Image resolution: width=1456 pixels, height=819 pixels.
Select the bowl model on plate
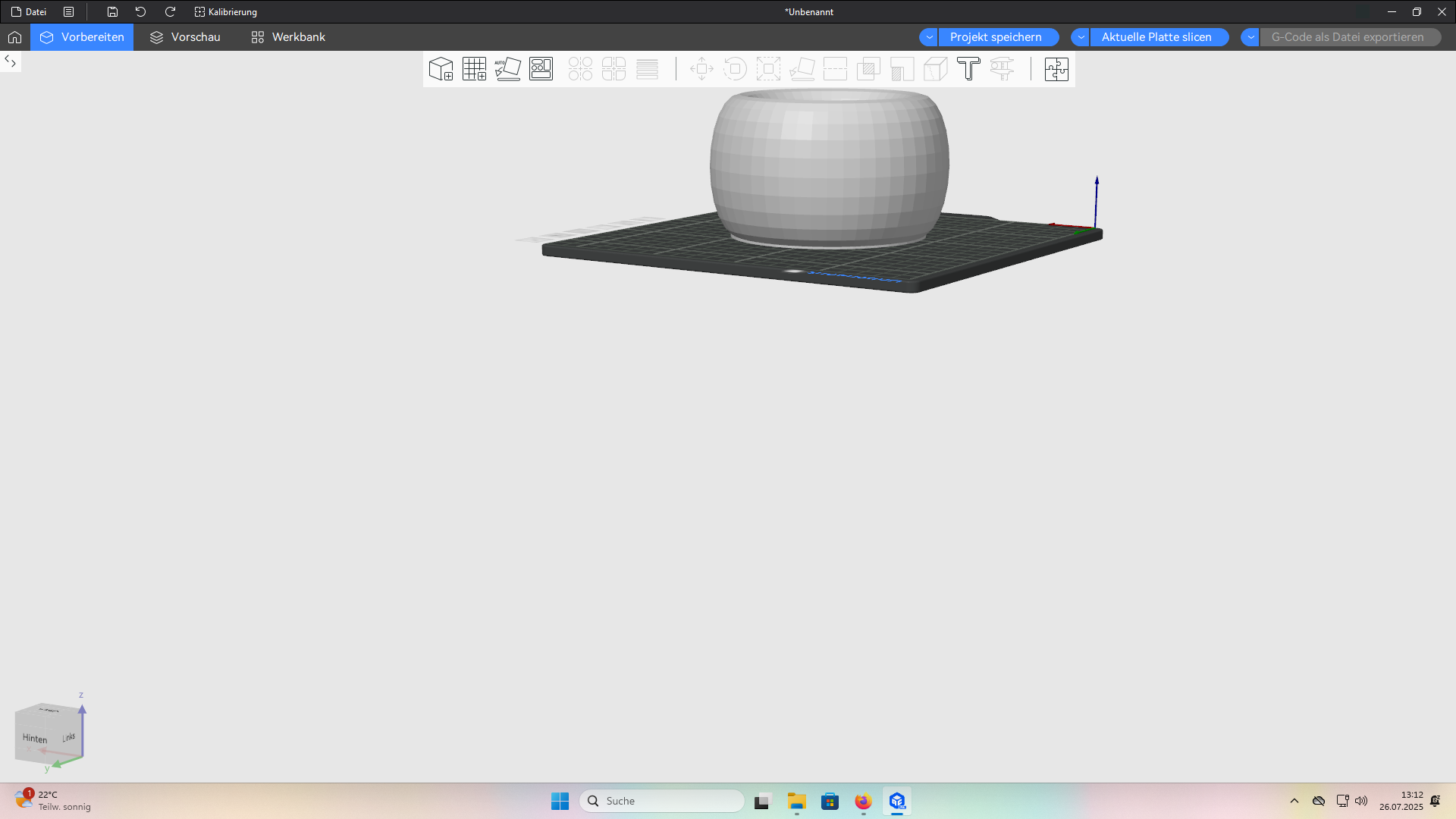tap(829, 167)
